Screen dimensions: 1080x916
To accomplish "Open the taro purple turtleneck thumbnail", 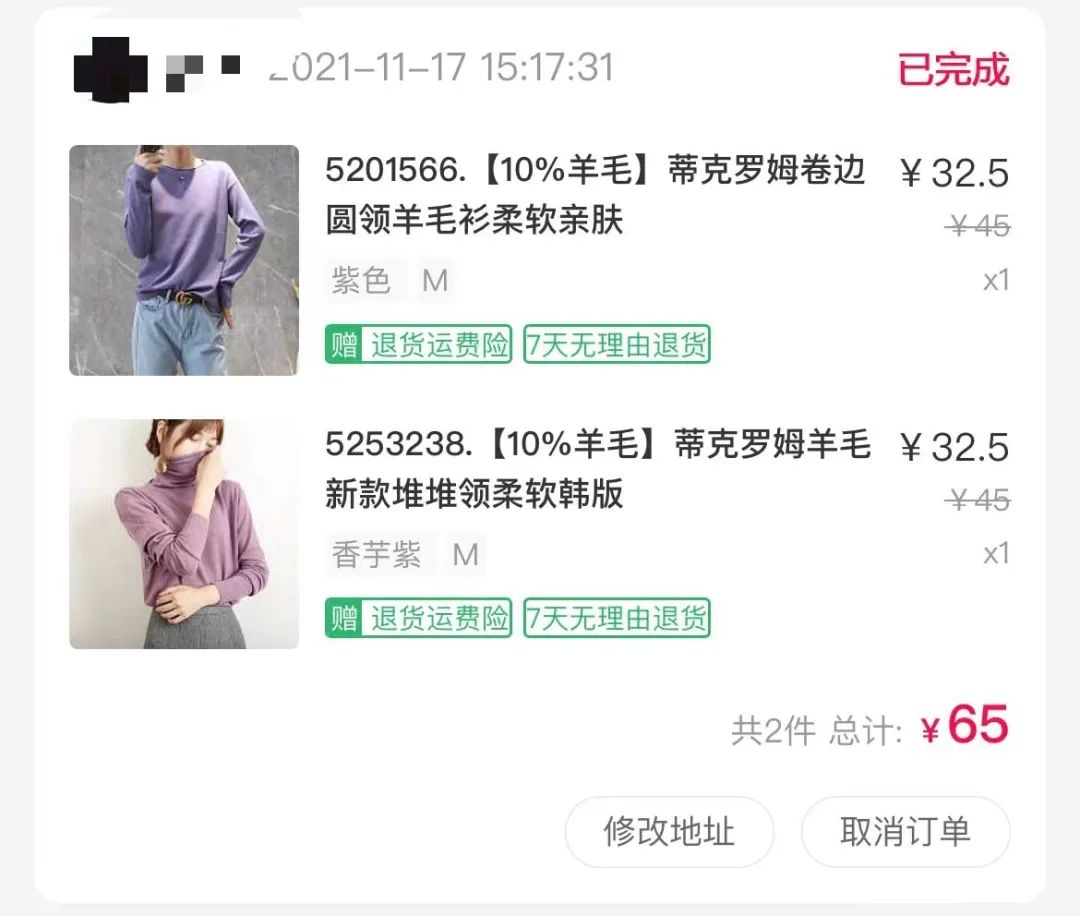I will pyautogui.click(x=184, y=534).
